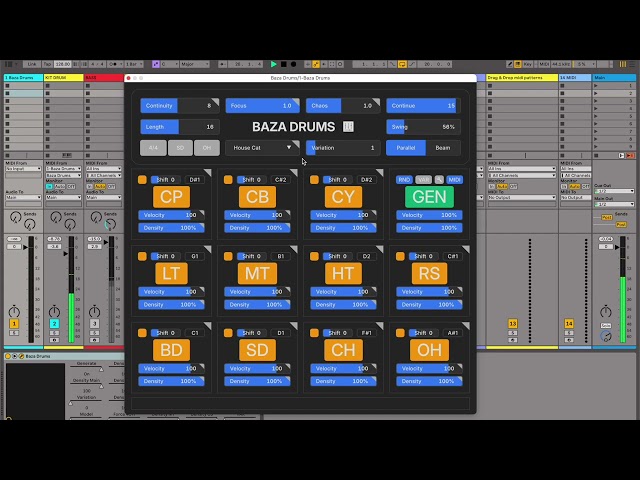
Task: Click the Scale Mode icon next to key selector
Action: (x=156, y=64)
